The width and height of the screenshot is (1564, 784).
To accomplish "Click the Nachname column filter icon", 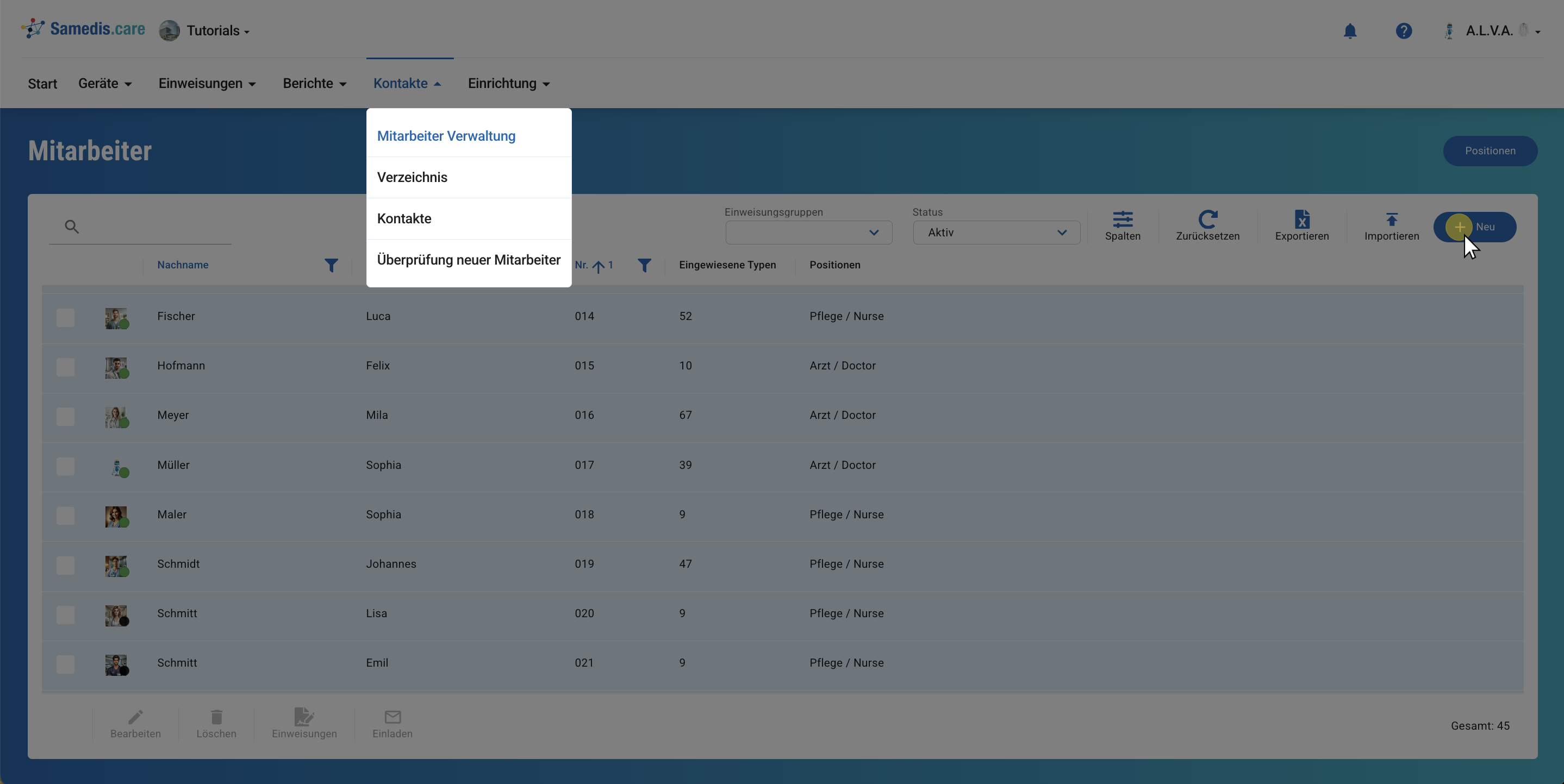I will tap(331, 265).
